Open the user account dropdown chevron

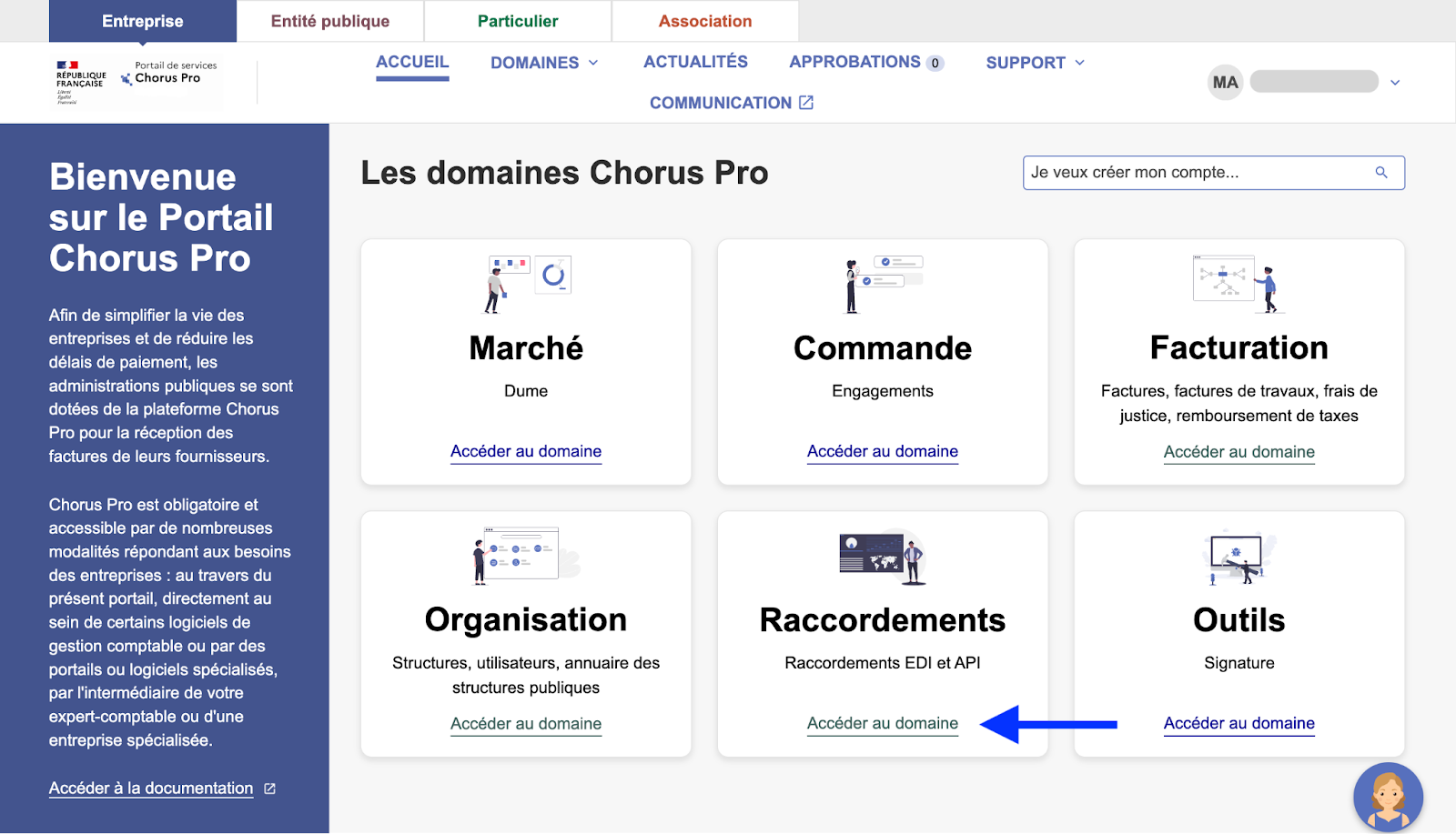coord(1395,83)
